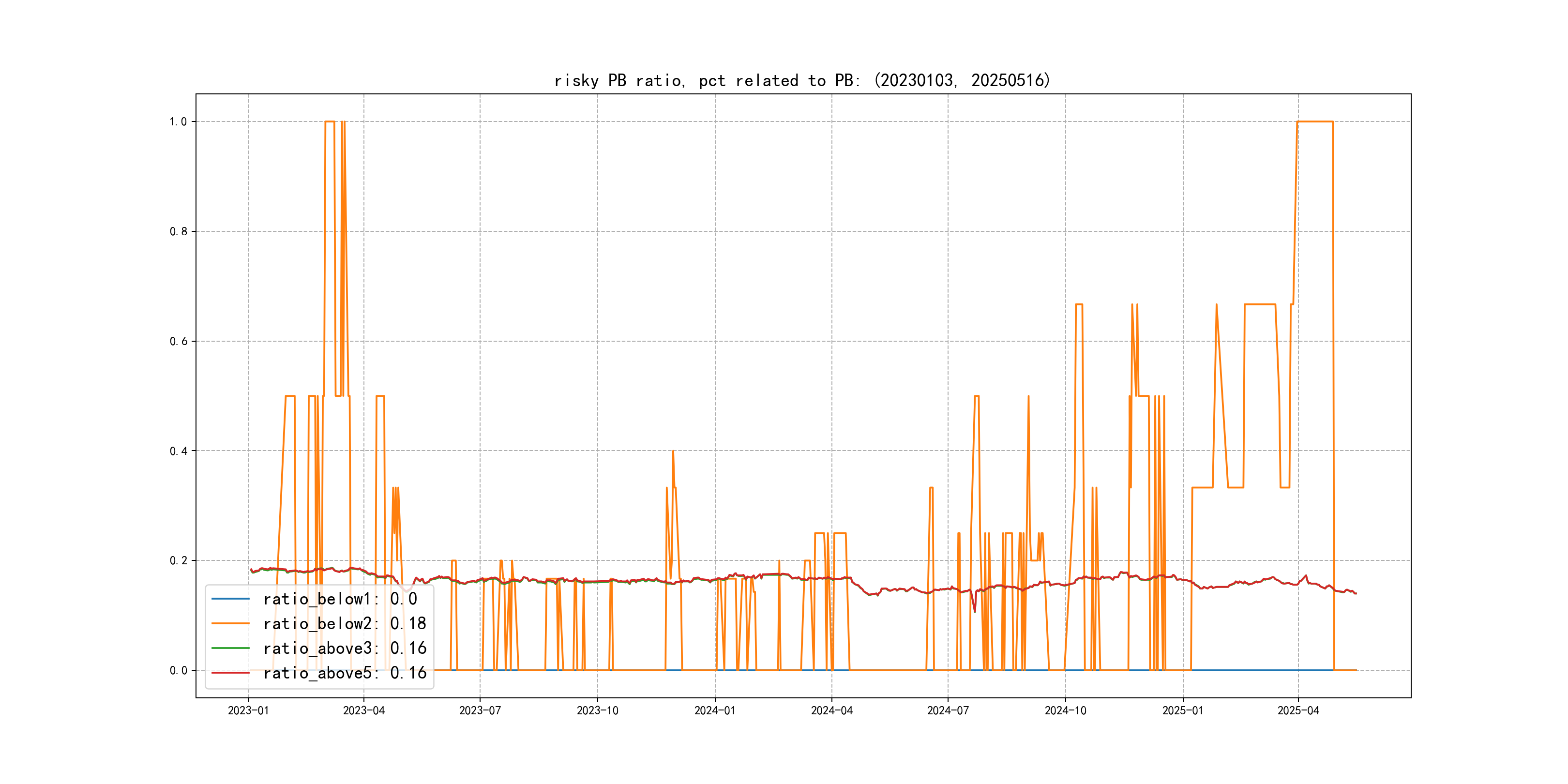Click the 2025-04 x-axis tick label
Viewport: 1568px width, 784px height.
[x=1298, y=710]
